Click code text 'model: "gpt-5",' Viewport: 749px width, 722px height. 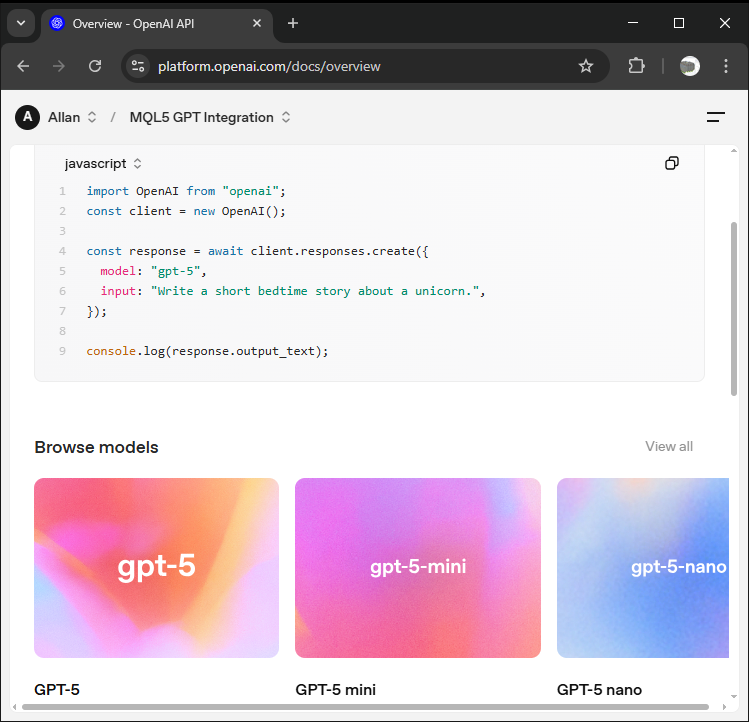pyautogui.click(x=153, y=271)
